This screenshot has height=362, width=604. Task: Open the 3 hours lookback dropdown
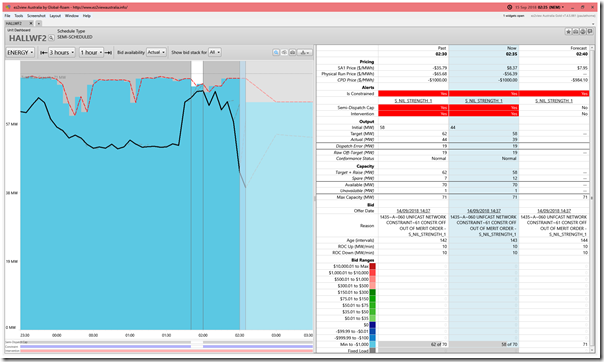[62, 52]
